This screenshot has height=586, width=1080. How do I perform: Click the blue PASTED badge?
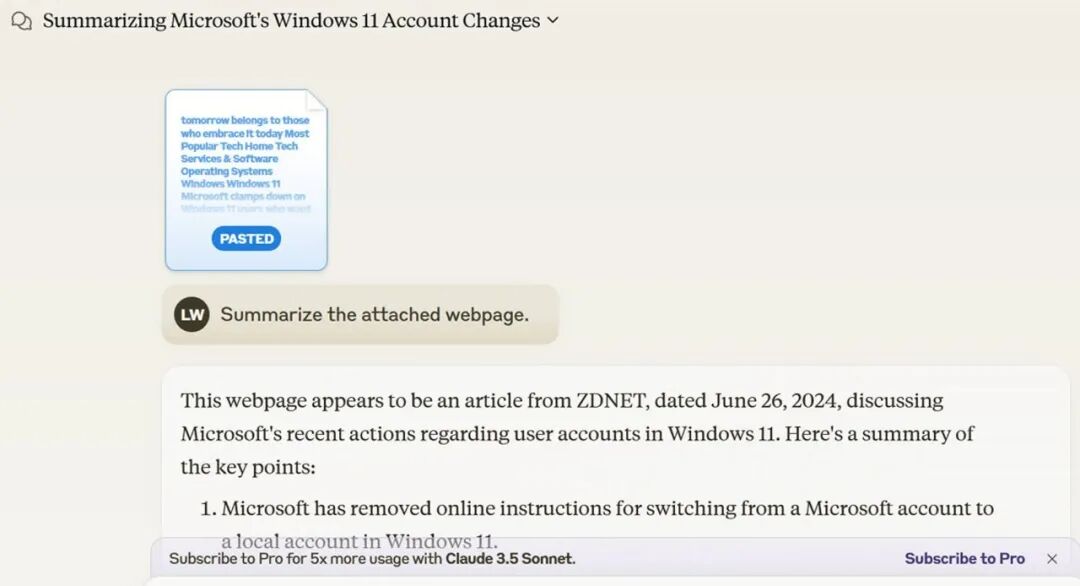tap(246, 239)
